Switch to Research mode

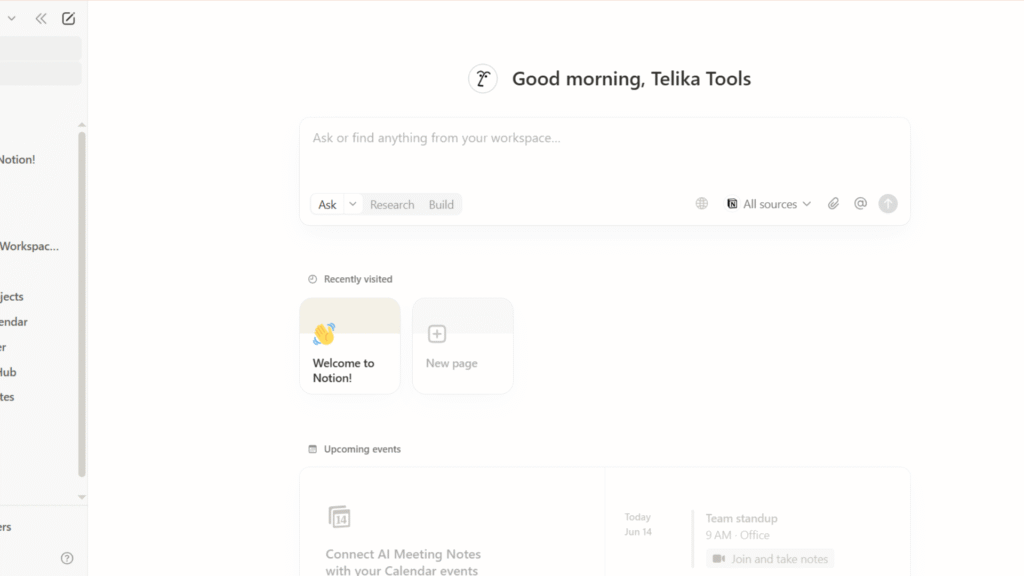(x=392, y=204)
